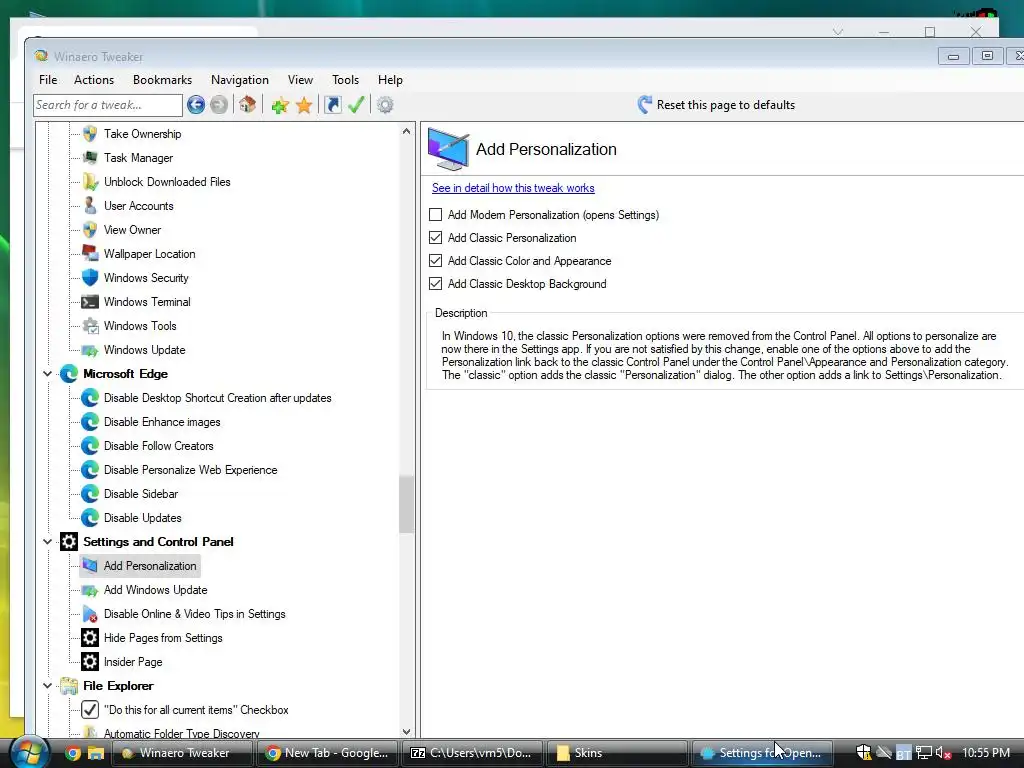Click the Hide Pages from Settings gear icon
The width and height of the screenshot is (1024, 768).
(x=90, y=637)
